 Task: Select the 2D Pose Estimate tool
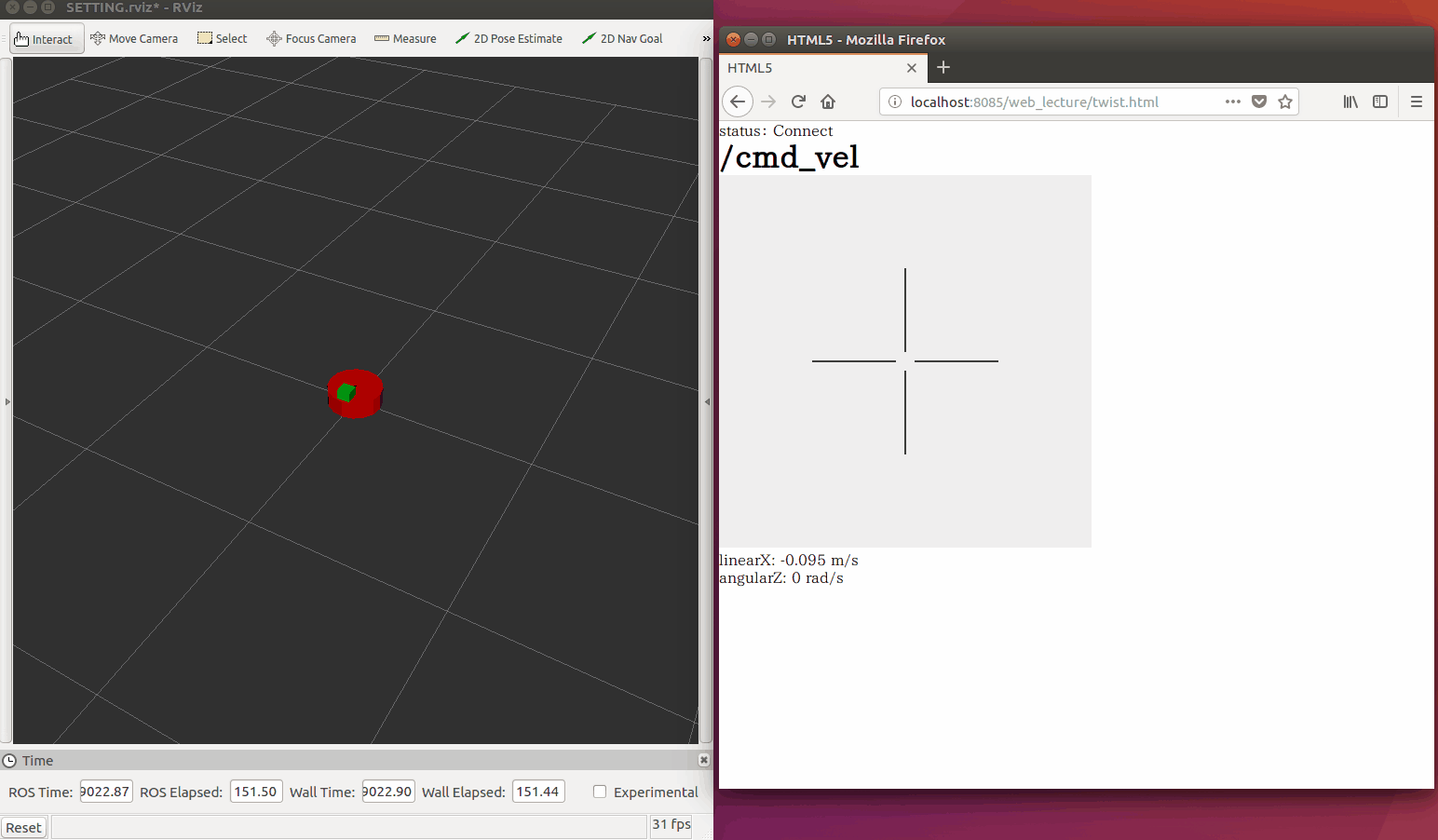click(509, 39)
